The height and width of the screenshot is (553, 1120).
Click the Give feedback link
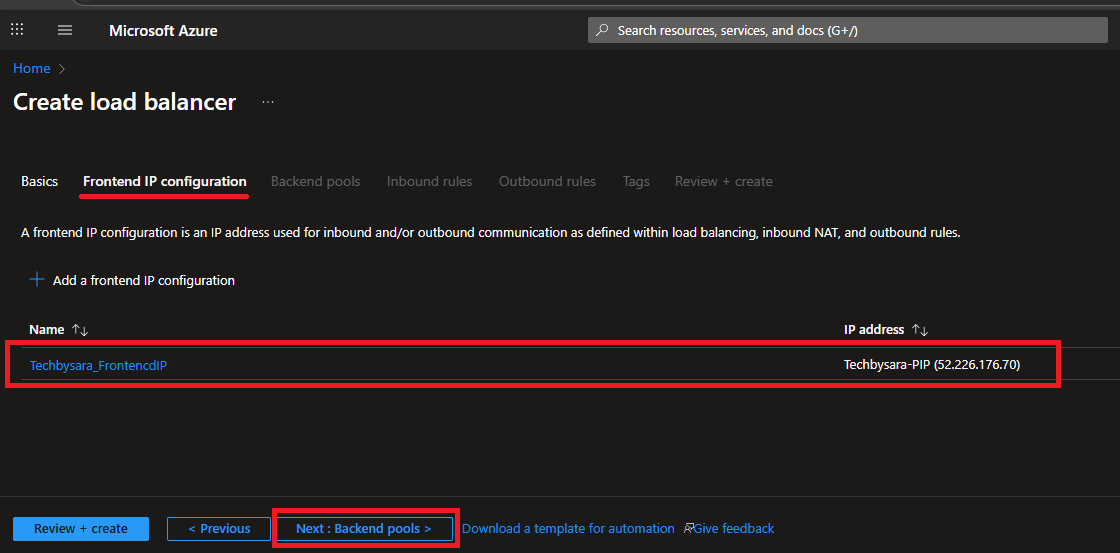tap(734, 529)
